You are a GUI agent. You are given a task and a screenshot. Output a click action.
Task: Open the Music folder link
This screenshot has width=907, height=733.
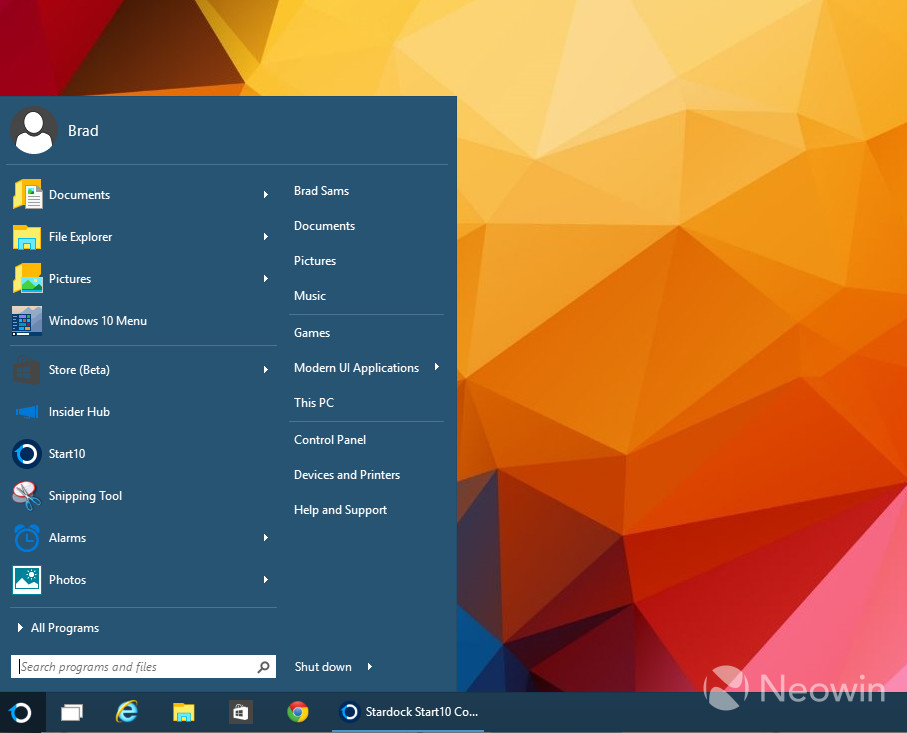coord(310,296)
